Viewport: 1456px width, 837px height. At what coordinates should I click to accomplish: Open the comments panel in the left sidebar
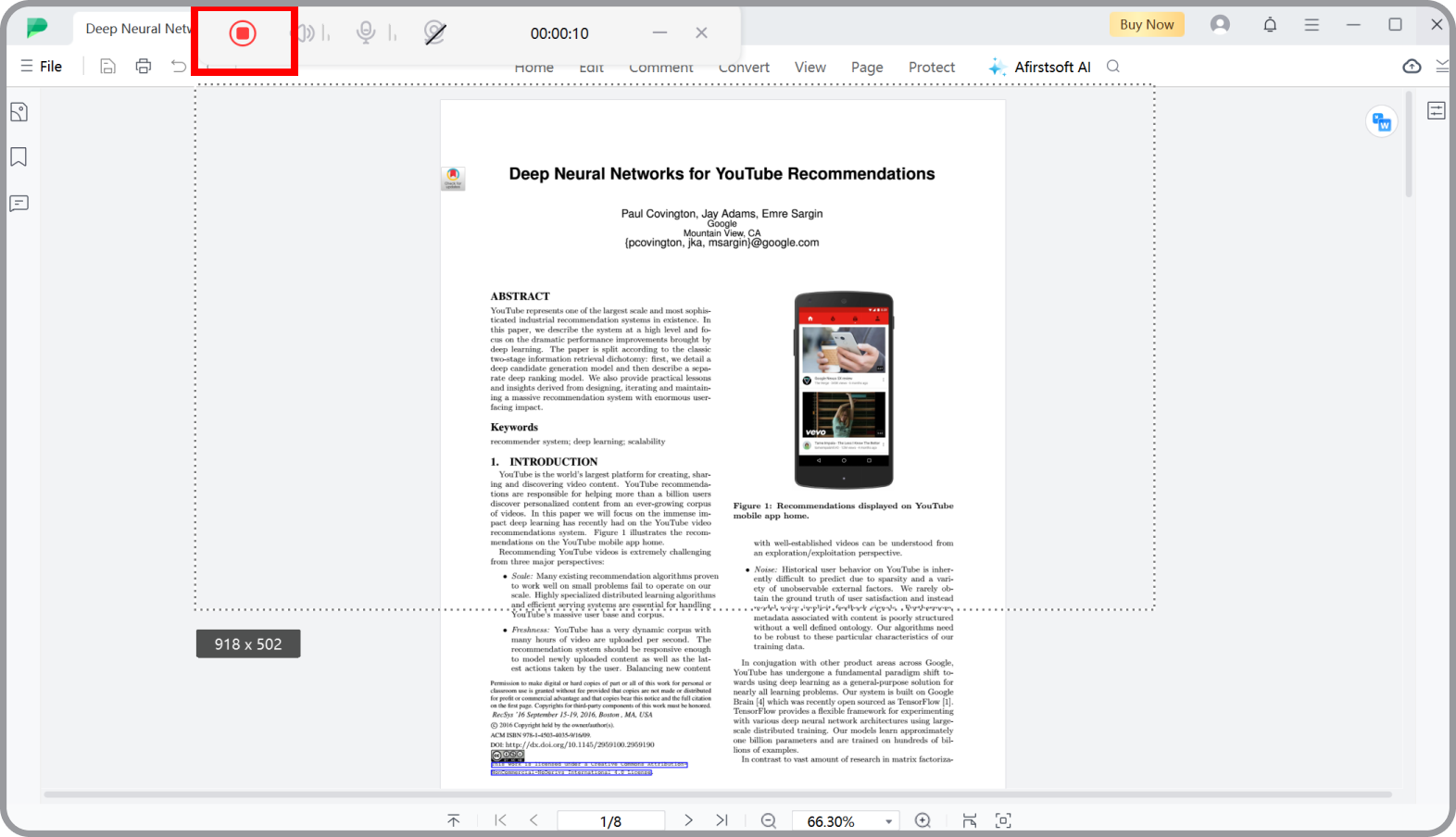tap(19, 204)
